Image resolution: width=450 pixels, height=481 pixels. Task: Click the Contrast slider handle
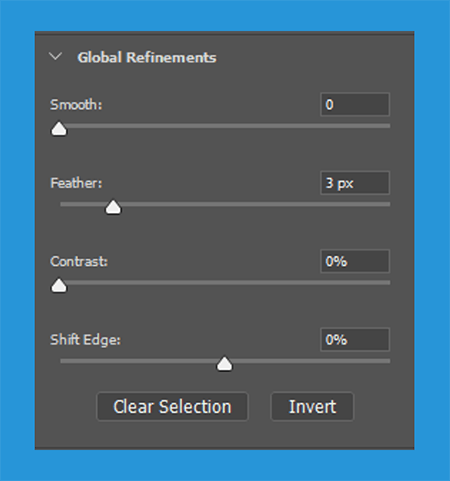pos(59,285)
